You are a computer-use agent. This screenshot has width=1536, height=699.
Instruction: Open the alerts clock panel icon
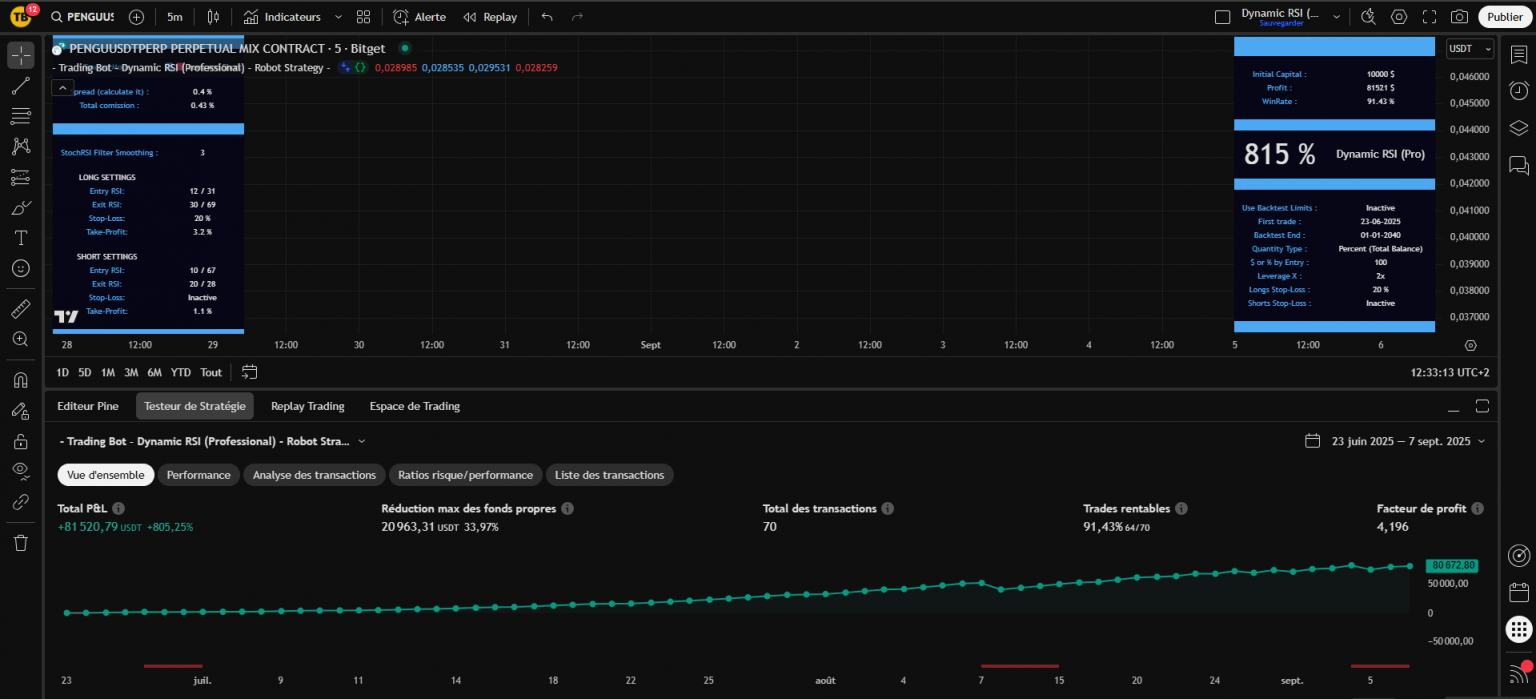point(1519,91)
